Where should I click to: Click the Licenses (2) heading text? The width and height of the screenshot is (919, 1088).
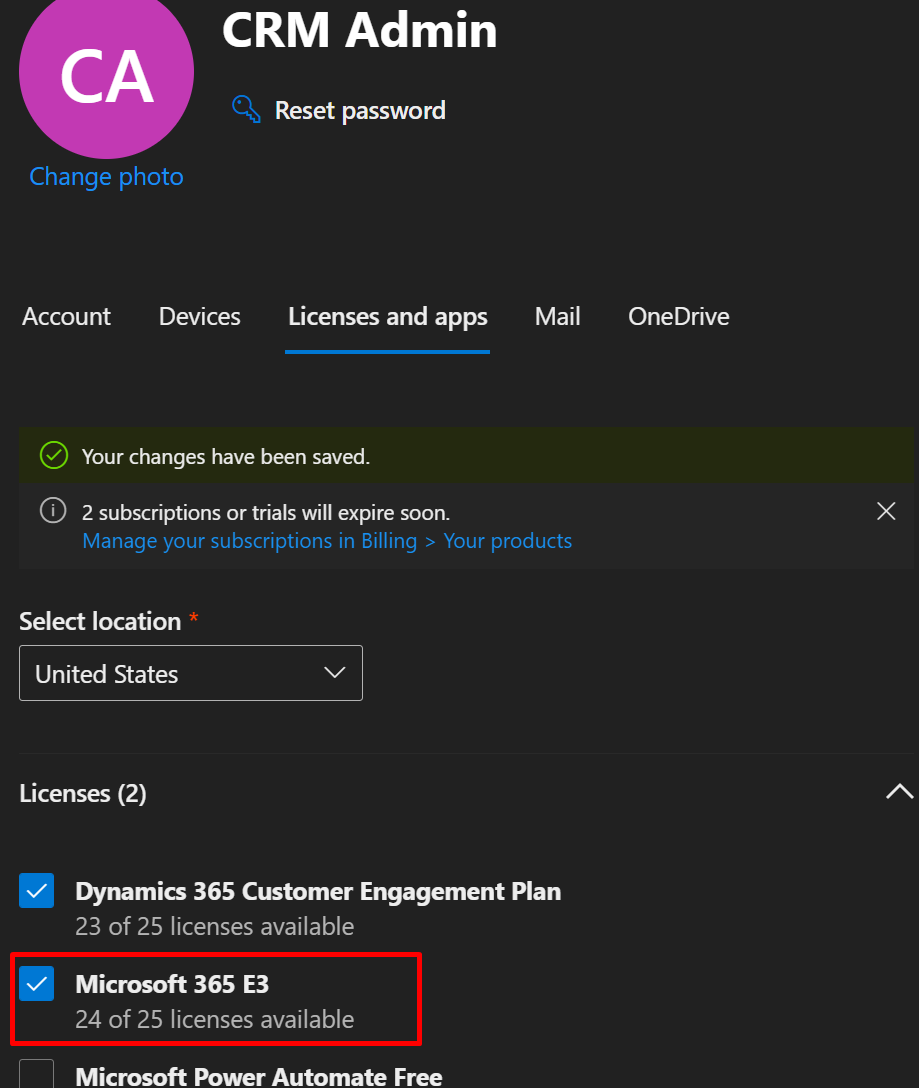(83, 793)
